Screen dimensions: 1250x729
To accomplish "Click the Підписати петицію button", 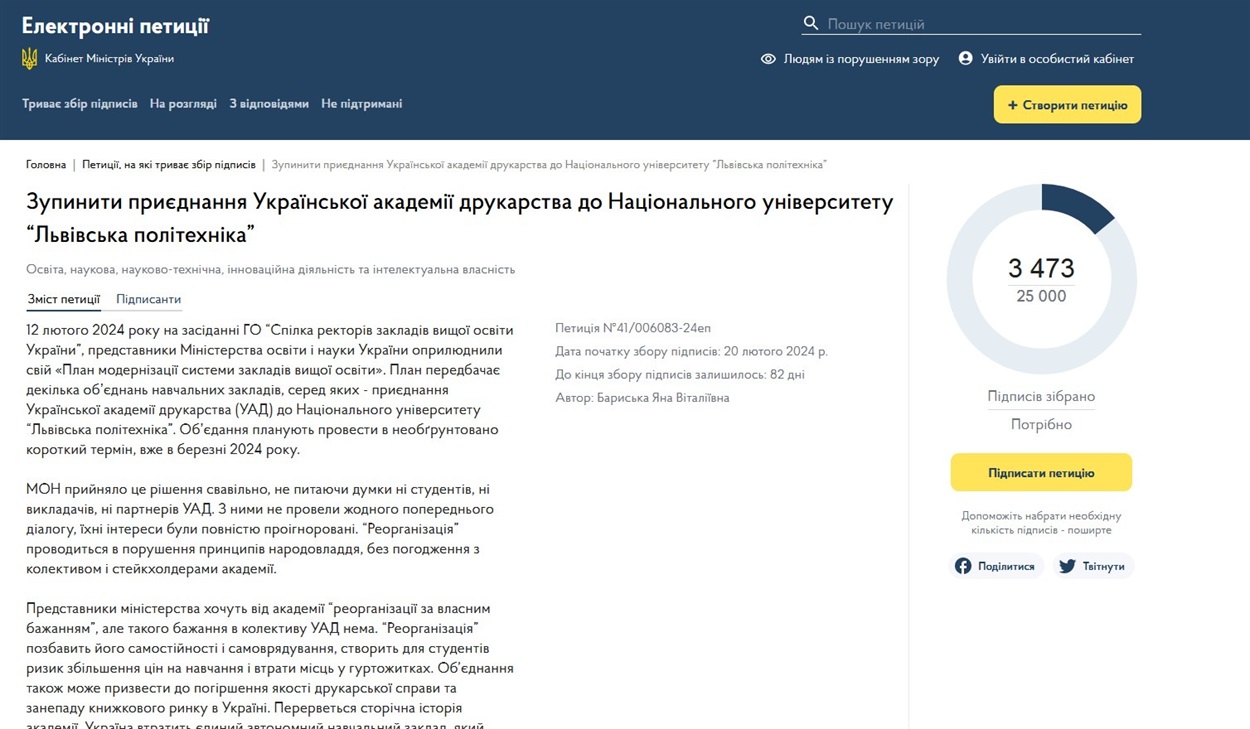I will 1041,473.
